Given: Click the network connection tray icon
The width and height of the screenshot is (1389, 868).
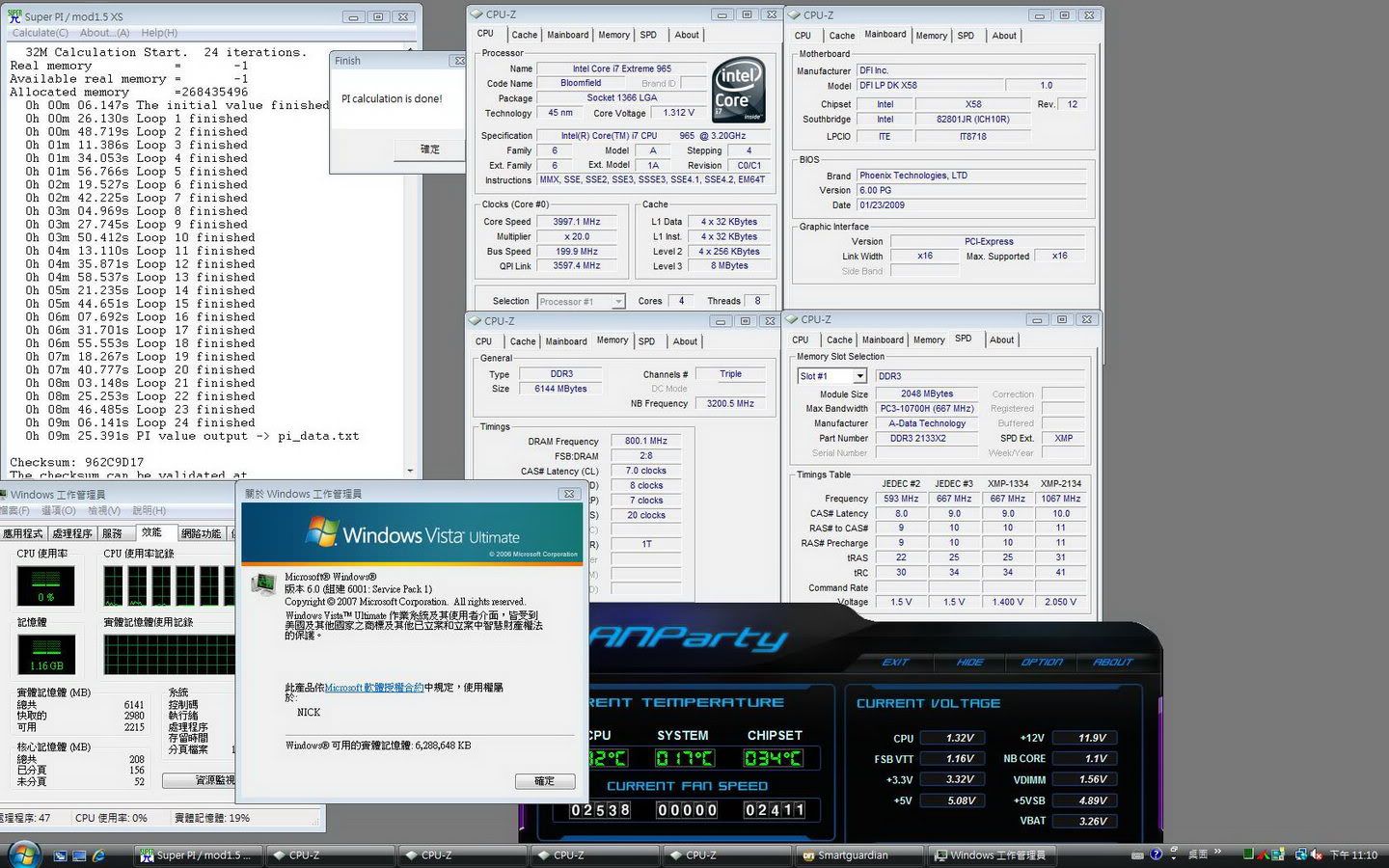Looking at the screenshot, I should tap(1299, 854).
